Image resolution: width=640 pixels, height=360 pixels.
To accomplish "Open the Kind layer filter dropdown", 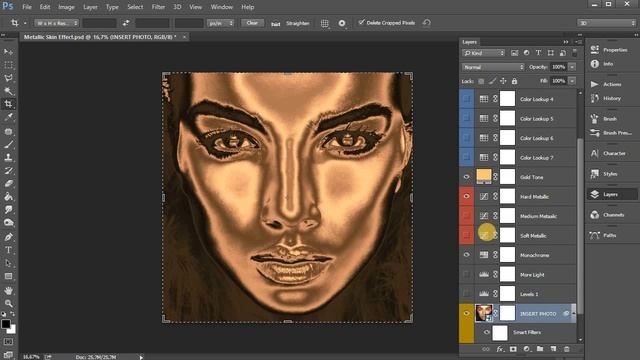I will (484, 53).
